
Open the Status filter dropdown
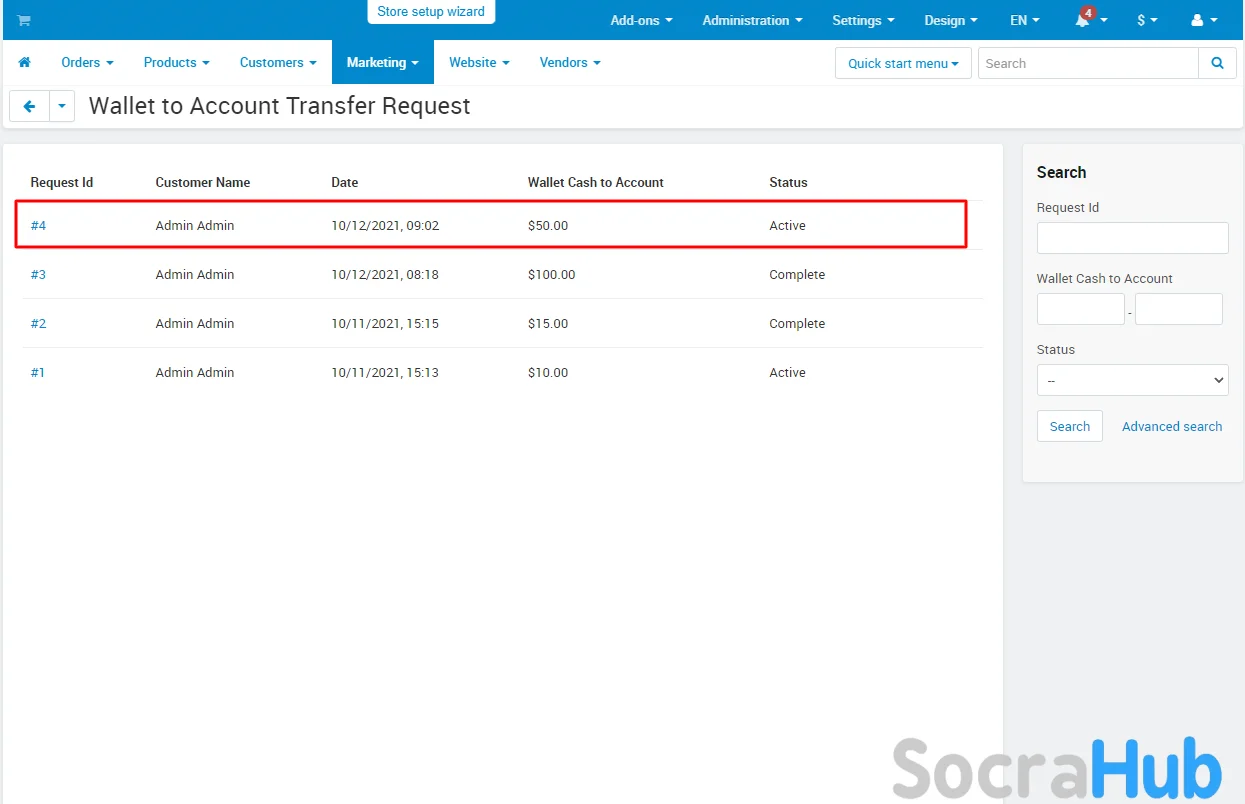tap(1132, 380)
